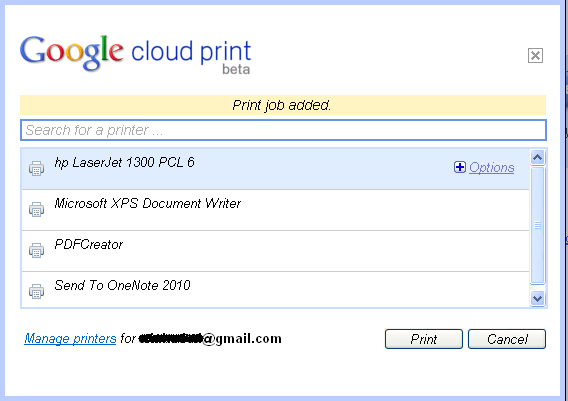Viewport: 568px width, 401px height.
Task: Click the Cancel button
Action: pyautogui.click(x=507, y=339)
